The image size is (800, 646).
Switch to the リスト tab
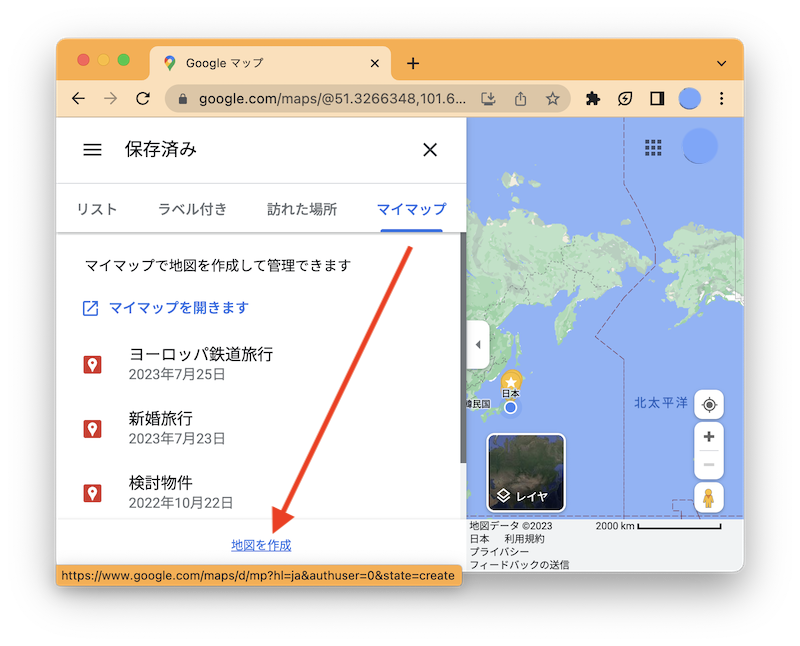pos(97,209)
